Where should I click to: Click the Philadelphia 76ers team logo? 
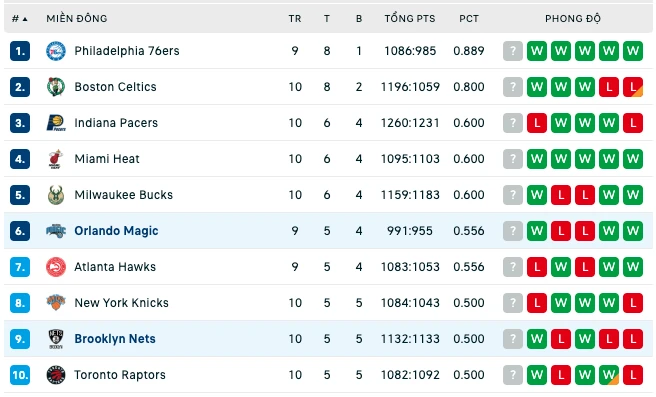click(x=56, y=51)
